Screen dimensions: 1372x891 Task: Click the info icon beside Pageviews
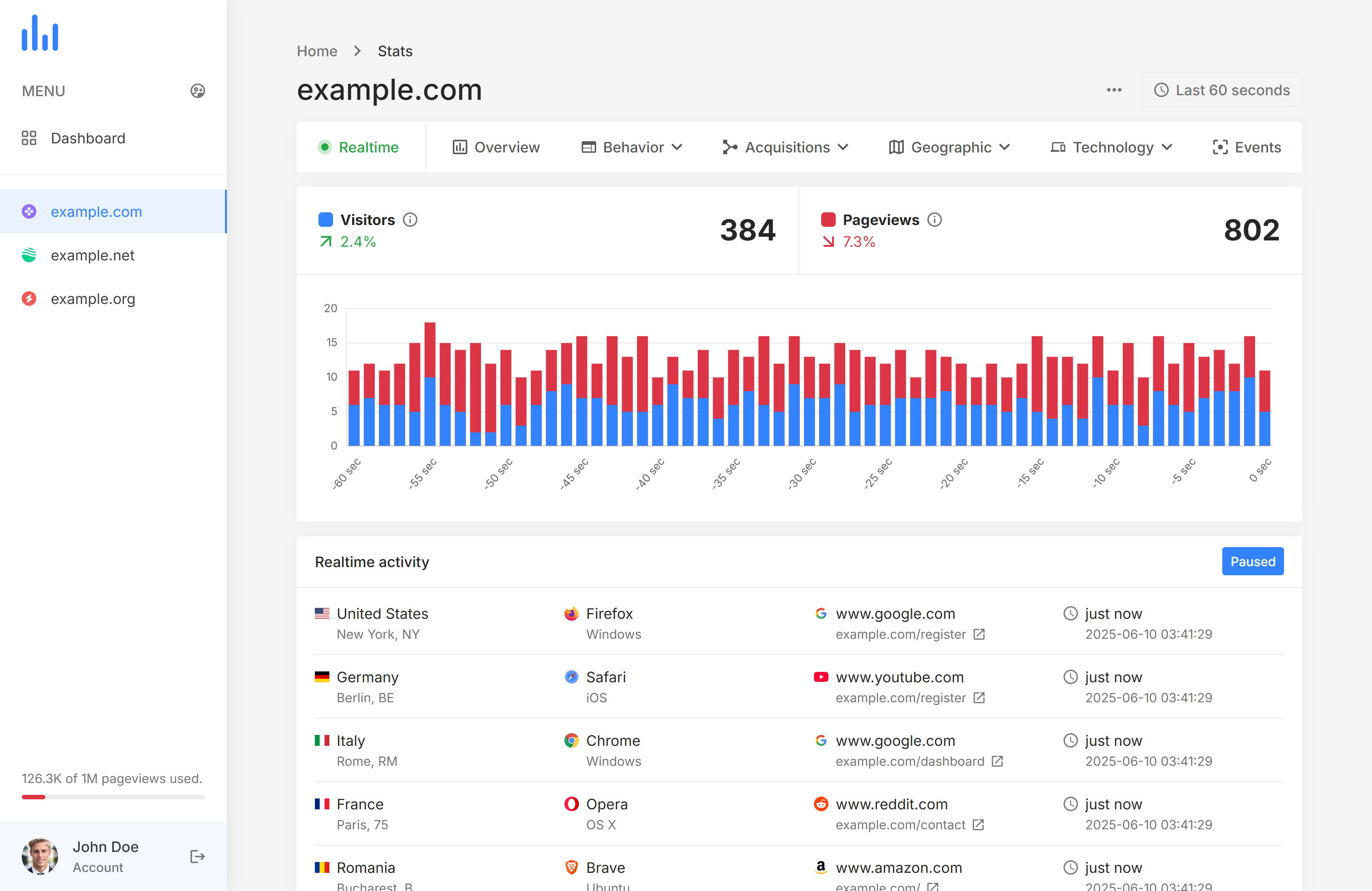pos(935,220)
